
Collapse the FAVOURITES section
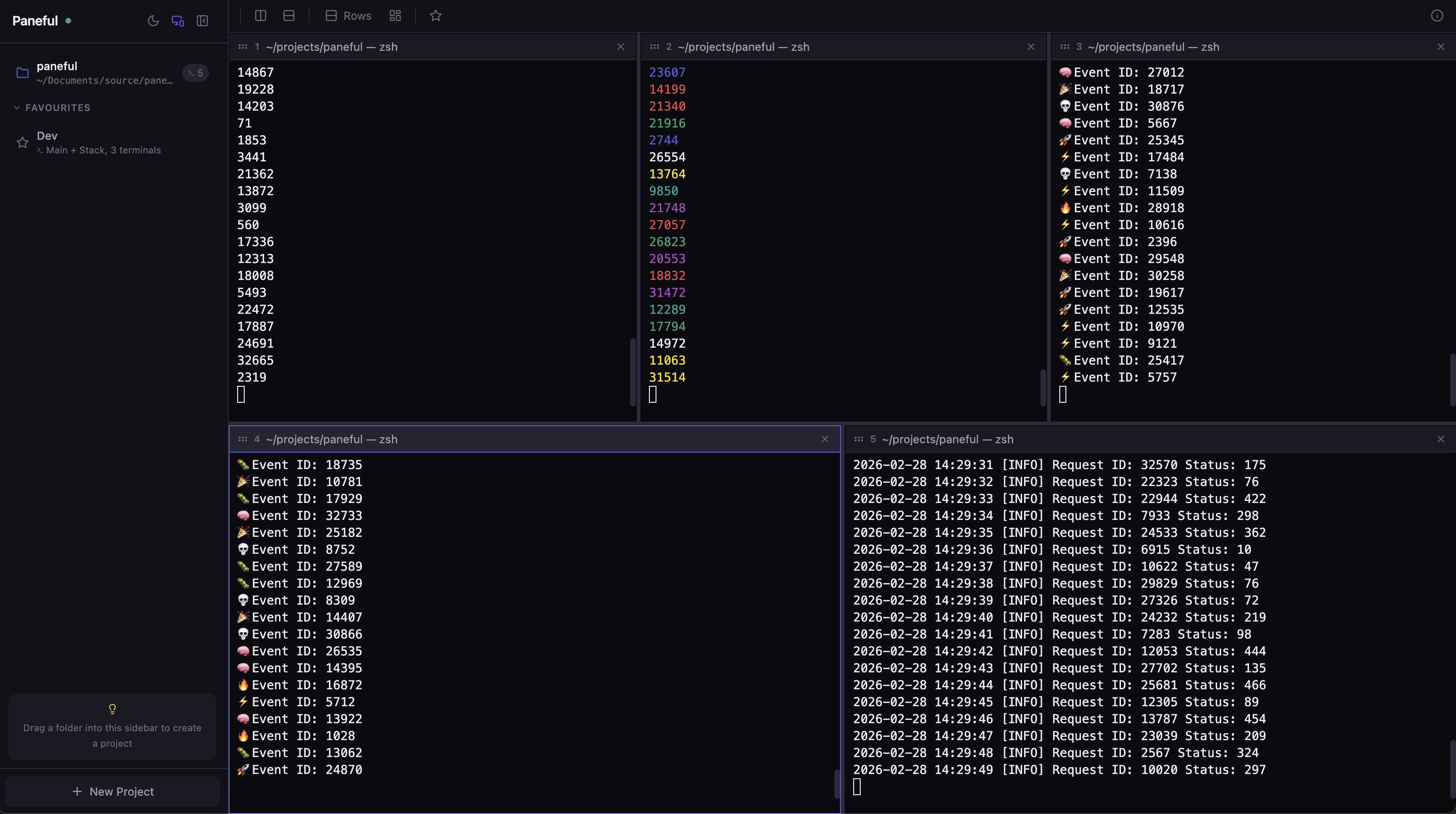[x=17, y=107]
